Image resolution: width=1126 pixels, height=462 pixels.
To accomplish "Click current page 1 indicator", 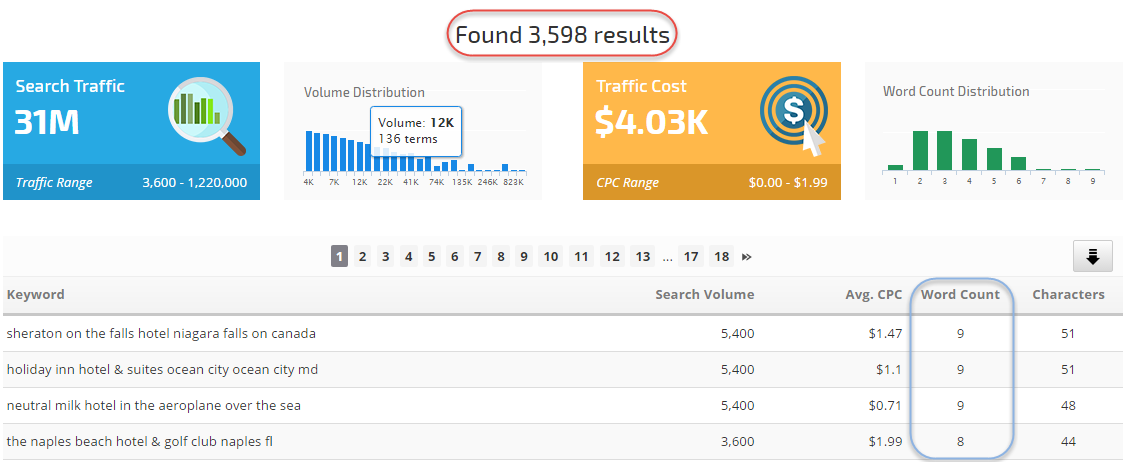I will tap(340, 257).
